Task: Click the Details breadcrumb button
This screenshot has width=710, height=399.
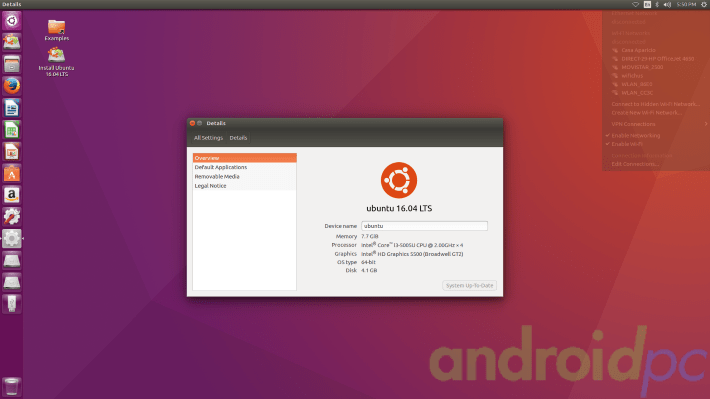Action: (x=238, y=138)
